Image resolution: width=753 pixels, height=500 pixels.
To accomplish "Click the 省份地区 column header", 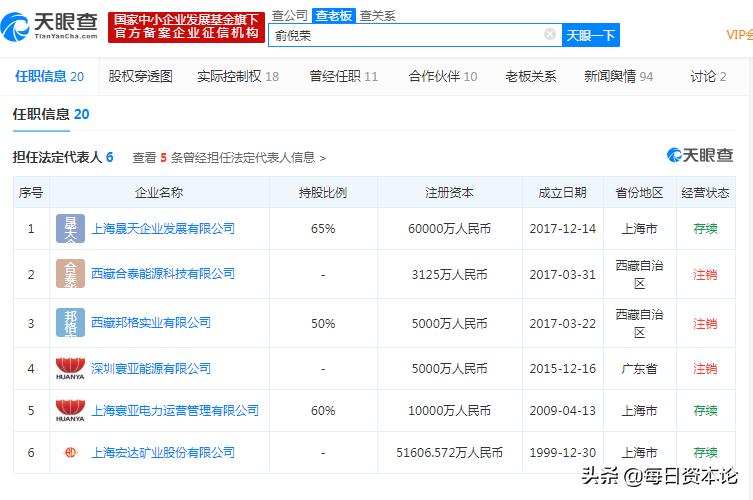I will coord(639,193).
